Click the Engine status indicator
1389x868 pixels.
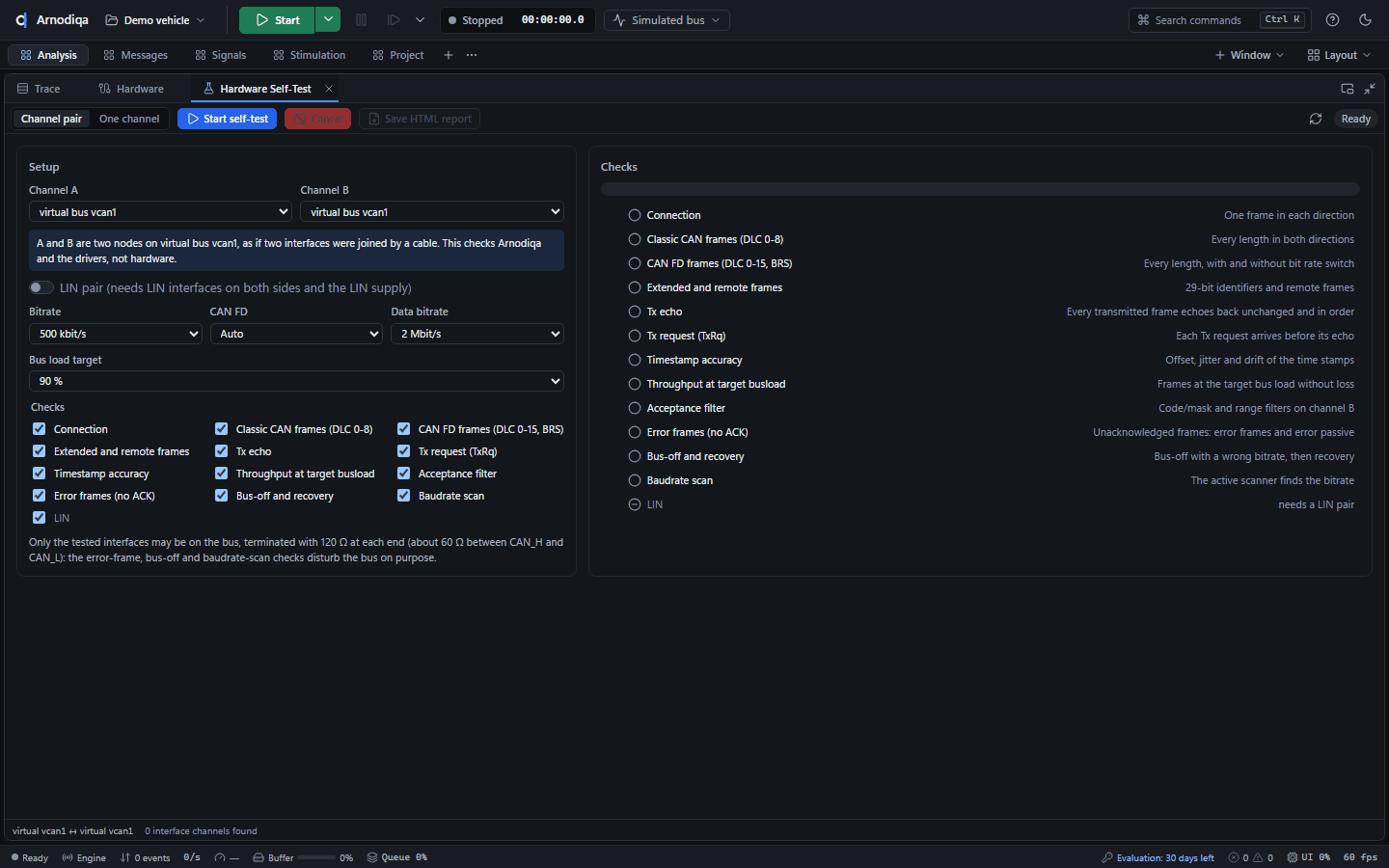[84, 857]
